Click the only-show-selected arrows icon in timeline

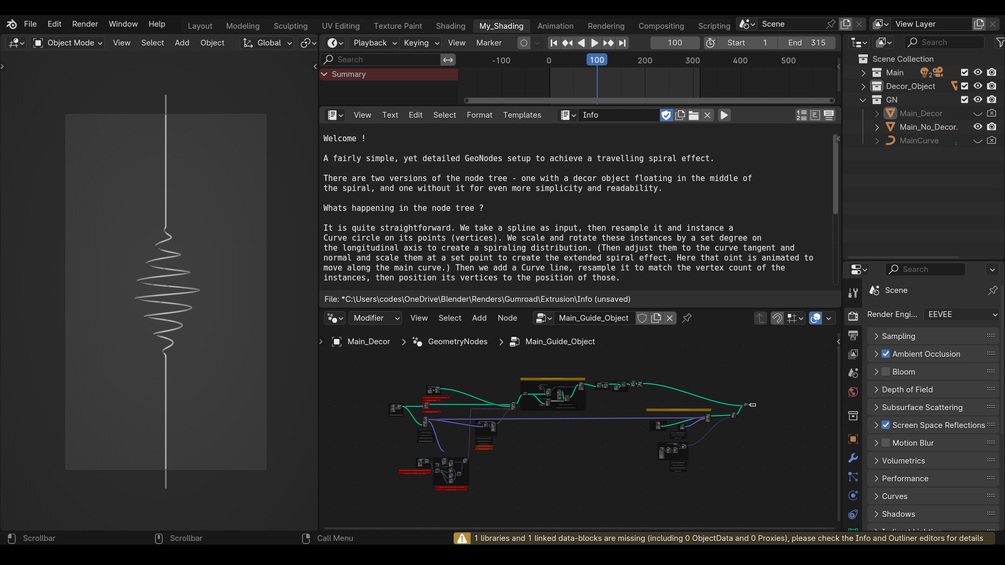point(448,60)
